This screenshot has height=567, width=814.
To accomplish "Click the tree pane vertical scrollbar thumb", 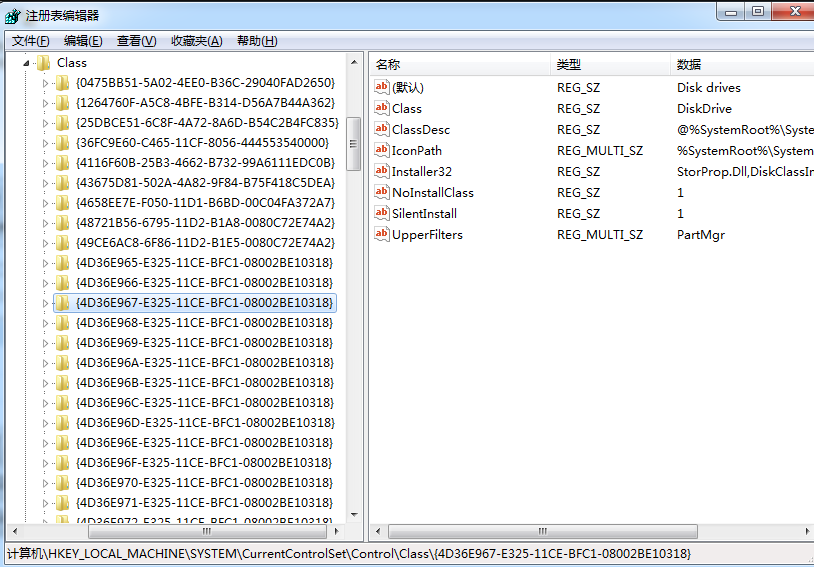I will tap(353, 144).
